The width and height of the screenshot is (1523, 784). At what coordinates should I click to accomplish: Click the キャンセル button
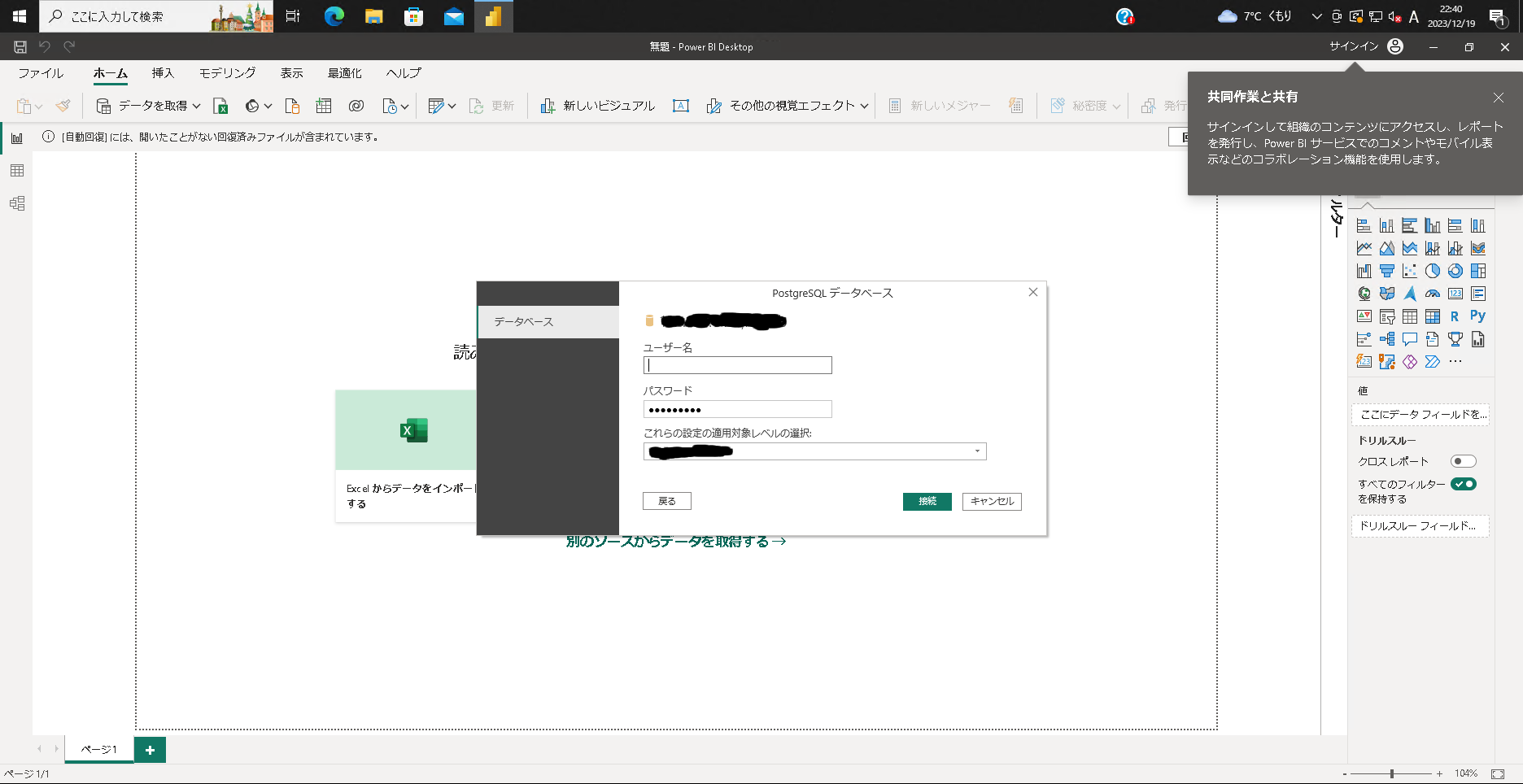992,501
